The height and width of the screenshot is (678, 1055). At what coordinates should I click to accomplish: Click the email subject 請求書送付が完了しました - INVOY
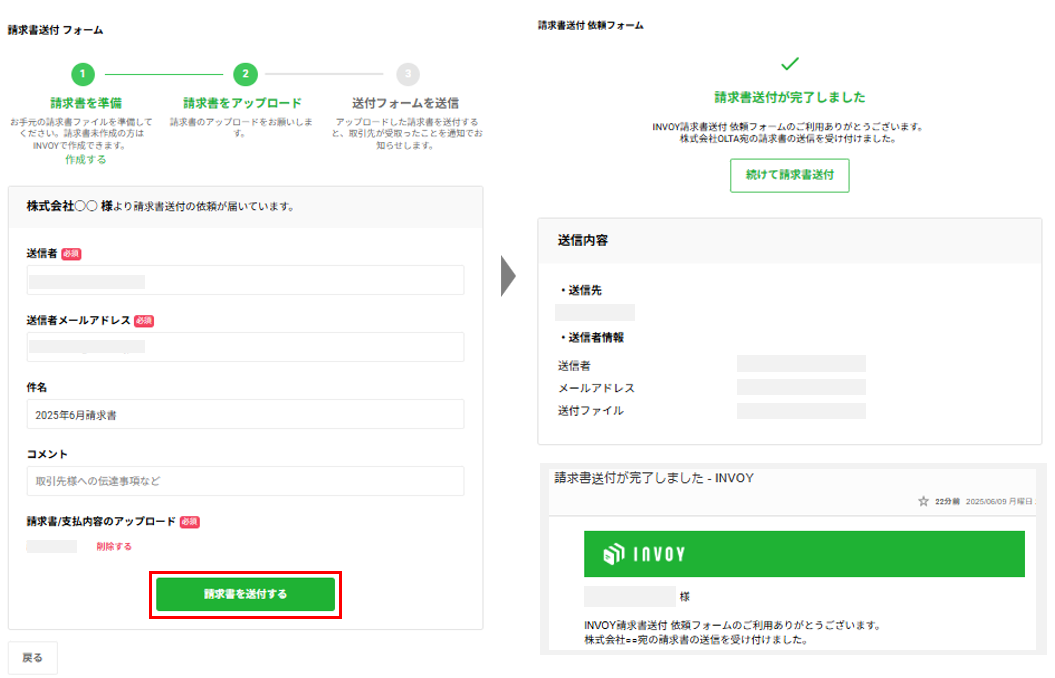654,478
